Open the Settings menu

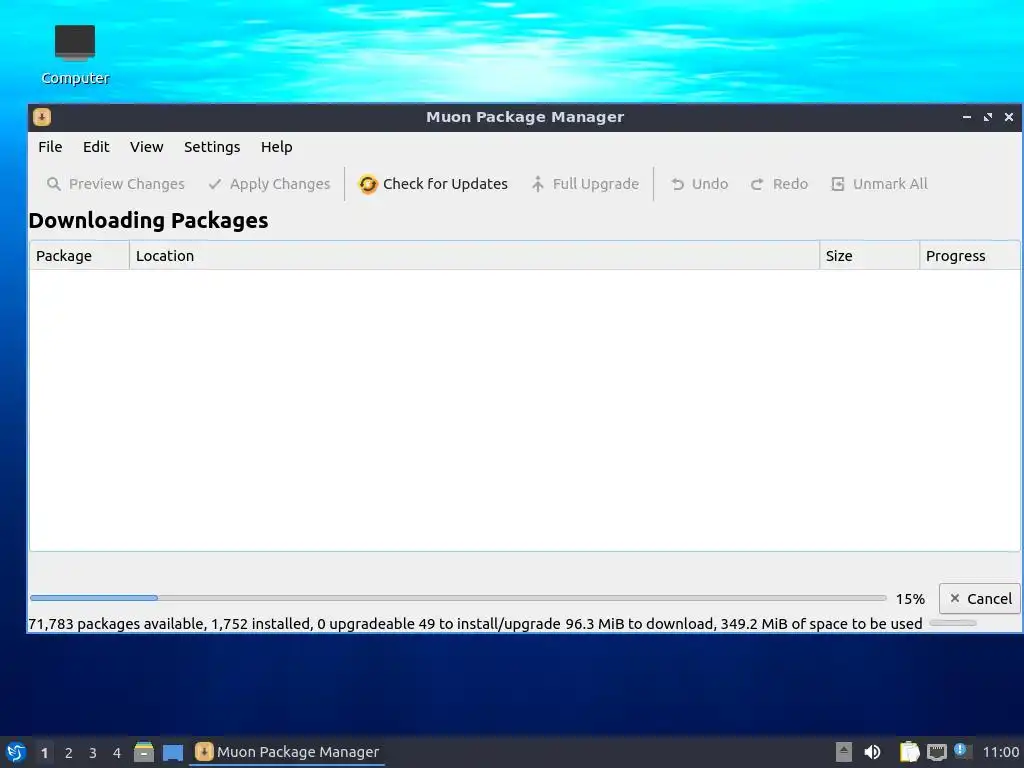tap(212, 147)
